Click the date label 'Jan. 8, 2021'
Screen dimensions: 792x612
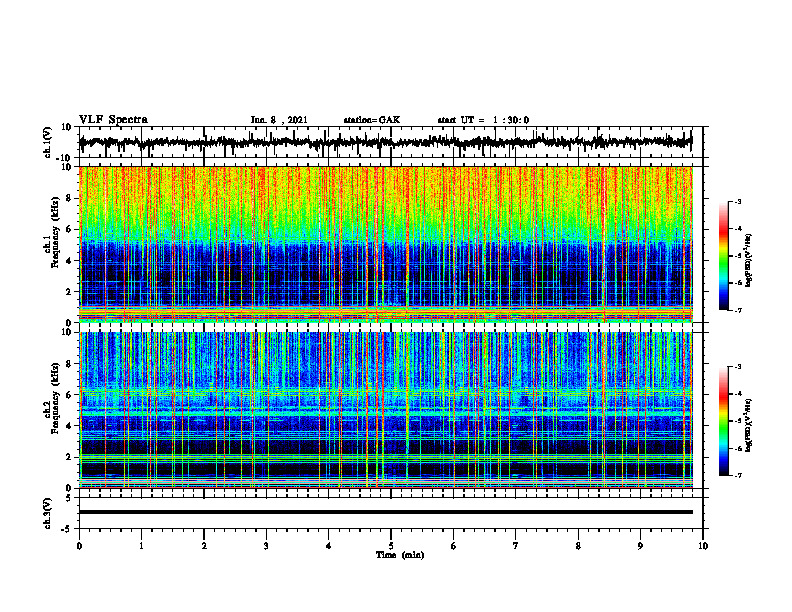point(279,120)
